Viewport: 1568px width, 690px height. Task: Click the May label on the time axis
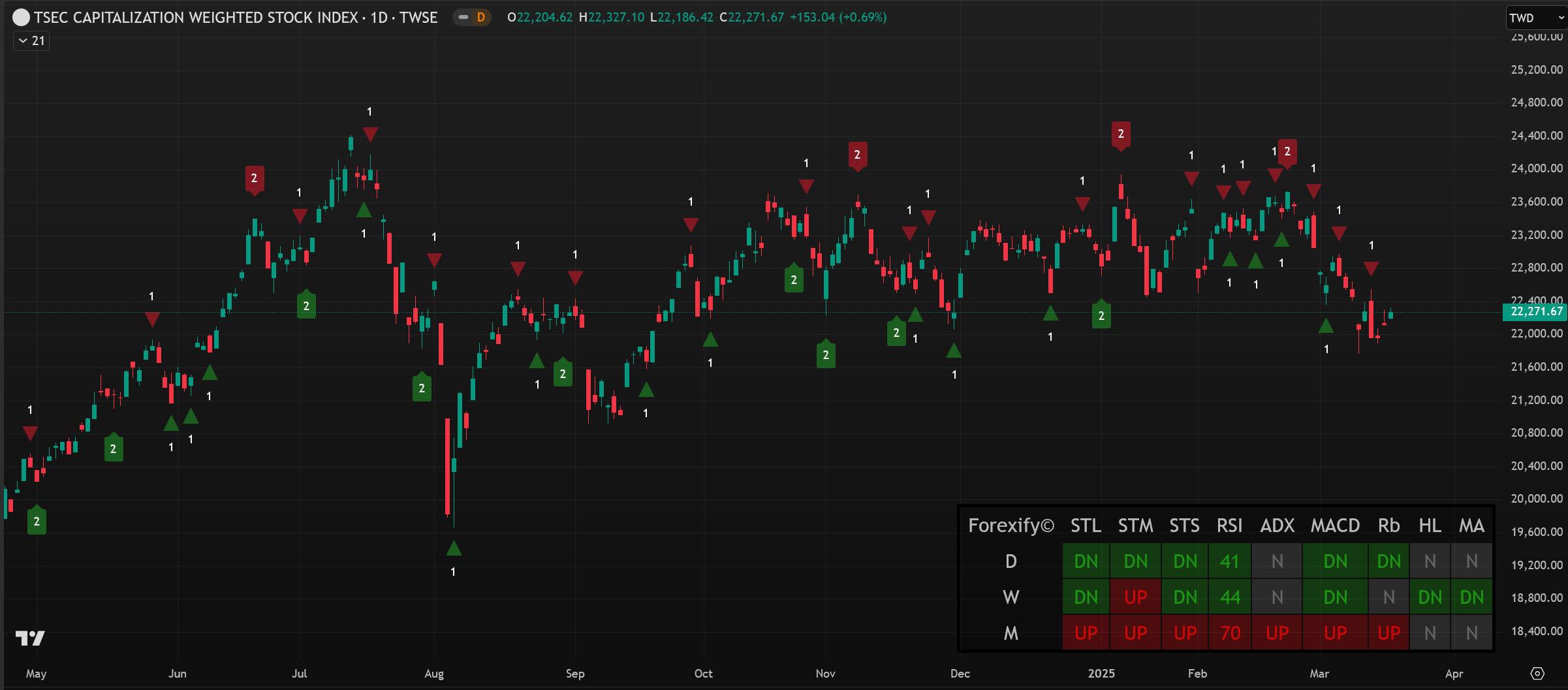click(x=36, y=673)
